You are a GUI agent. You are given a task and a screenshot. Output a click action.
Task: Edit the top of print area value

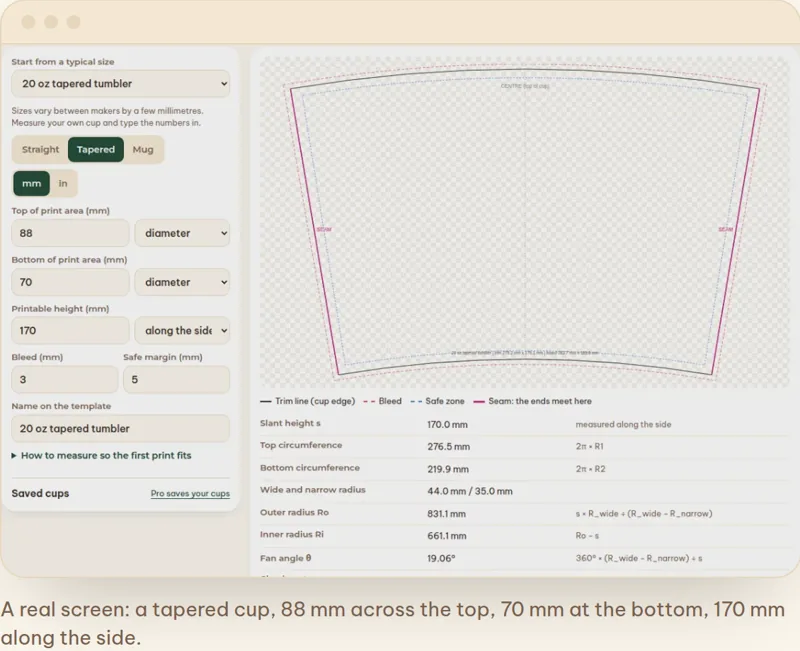[x=70, y=233]
